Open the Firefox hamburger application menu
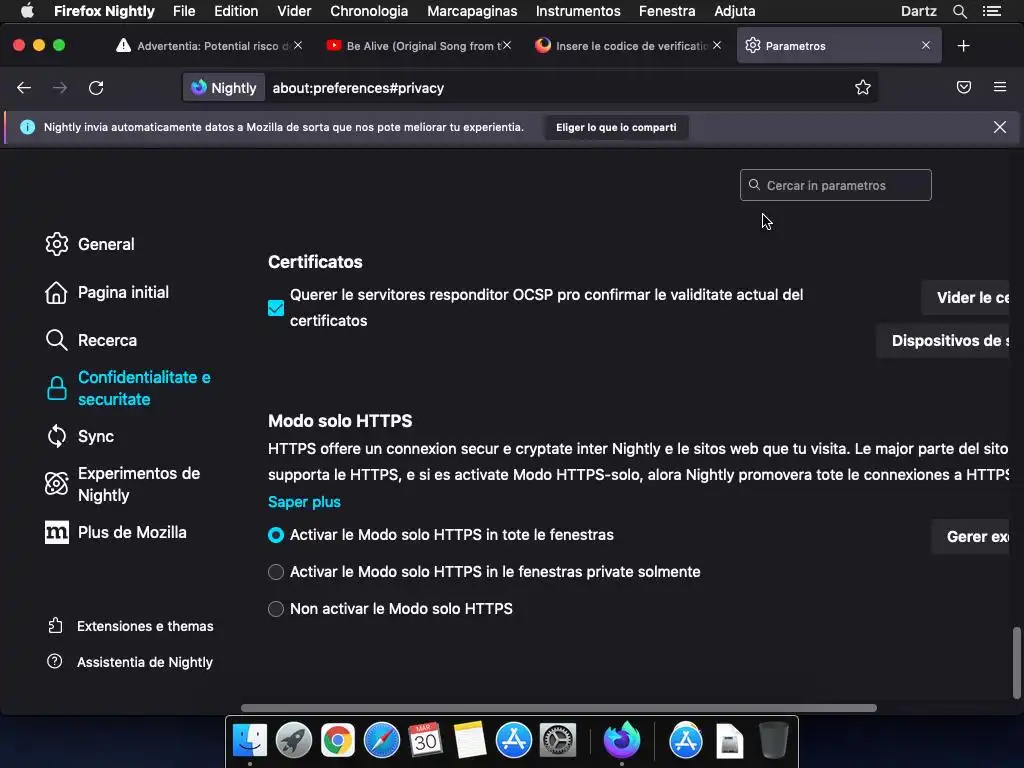Viewport: 1024px width, 768px height. point(1000,87)
